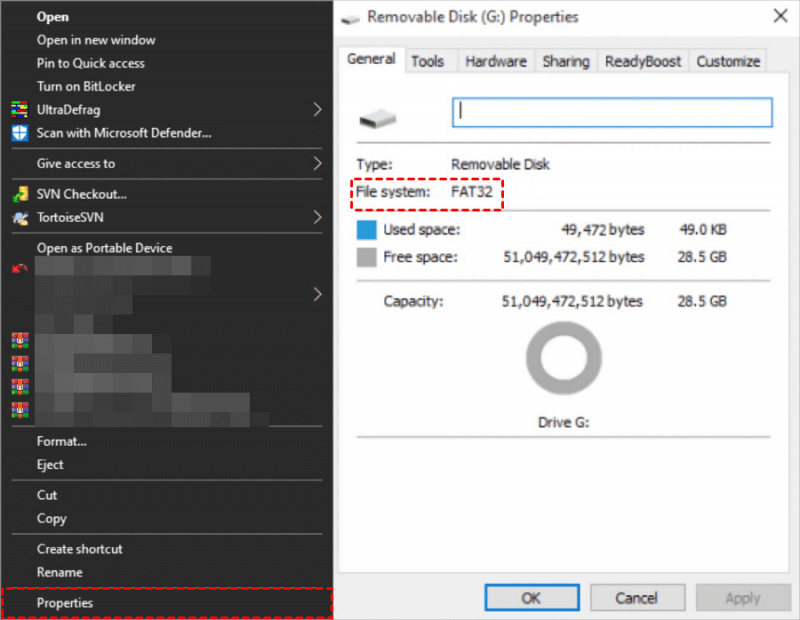Click the UltraDefrag icon in context menu
The height and width of the screenshot is (620, 800).
19,109
